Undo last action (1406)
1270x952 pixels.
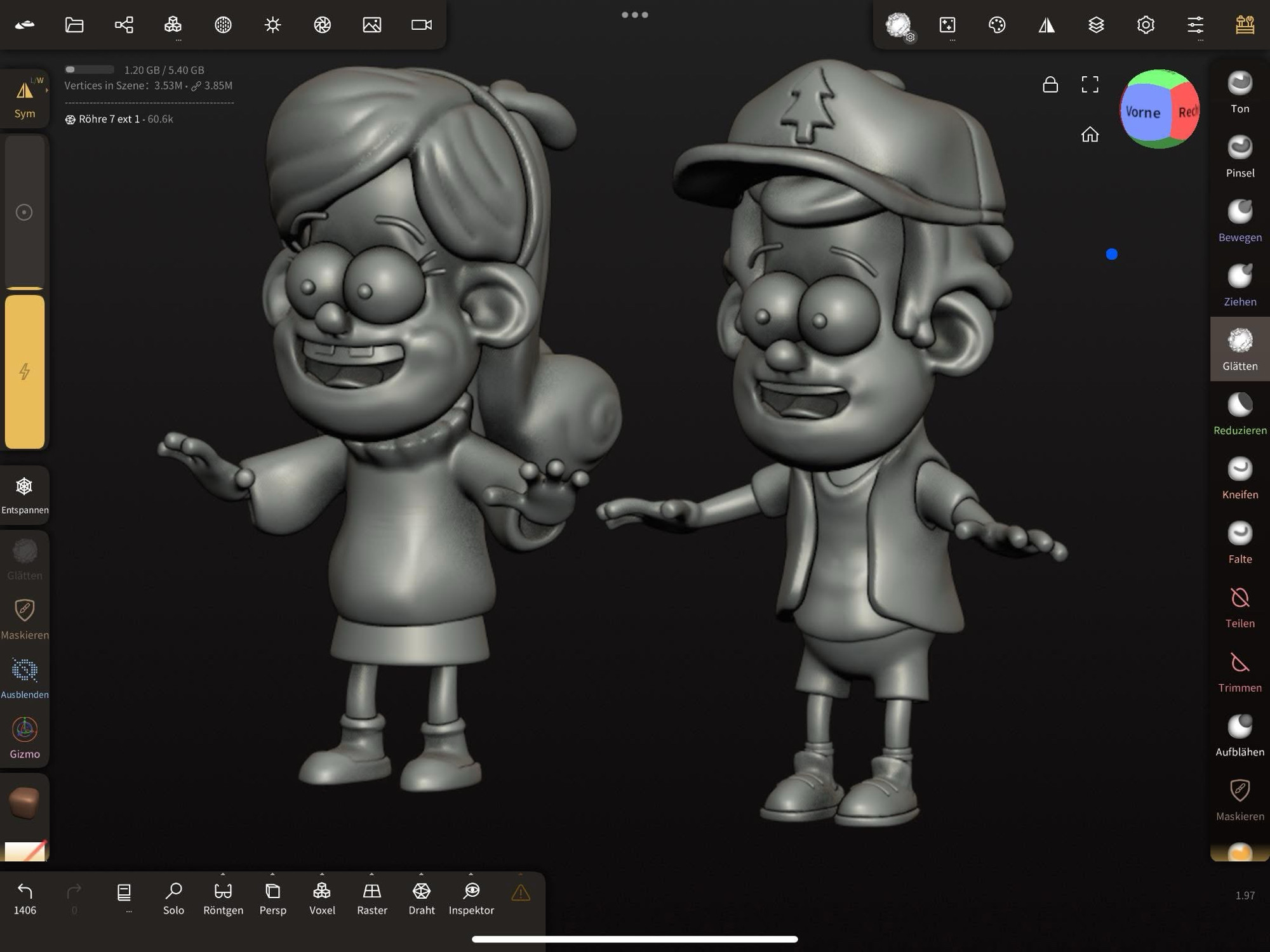(x=25, y=899)
